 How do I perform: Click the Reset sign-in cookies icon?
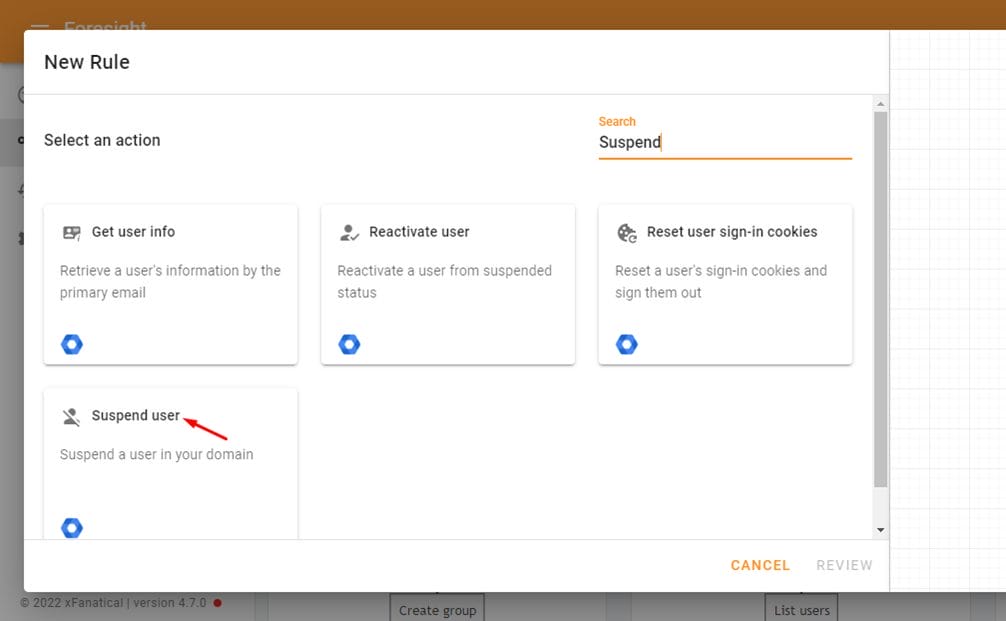[x=627, y=233]
